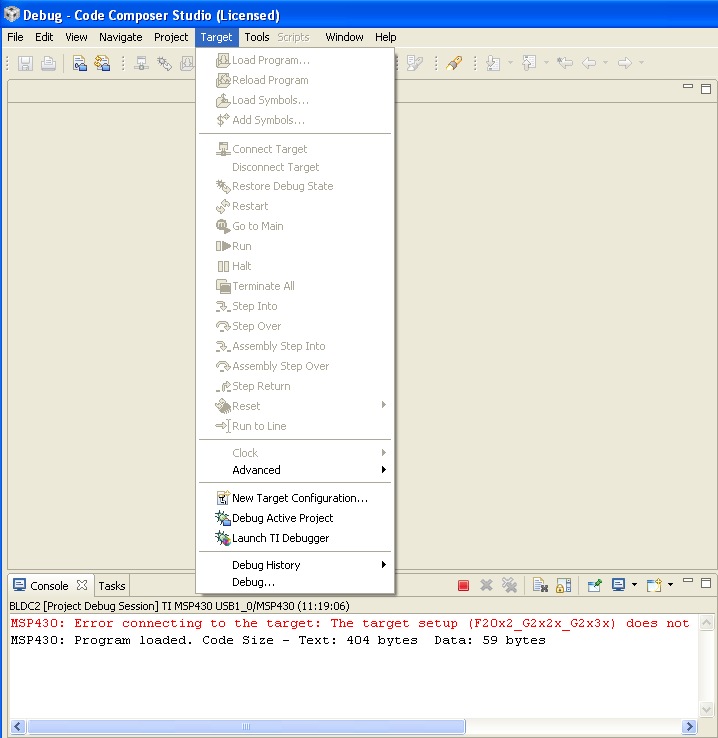Open the Window menu
Image resolution: width=718 pixels, height=738 pixels.
click(x=344, y=37)
